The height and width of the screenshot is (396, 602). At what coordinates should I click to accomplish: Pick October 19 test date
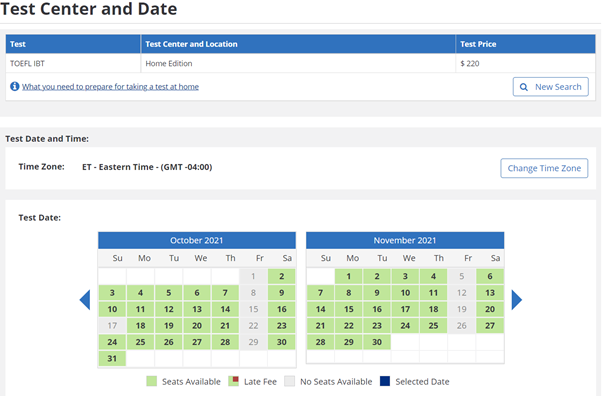coord(169,326)
